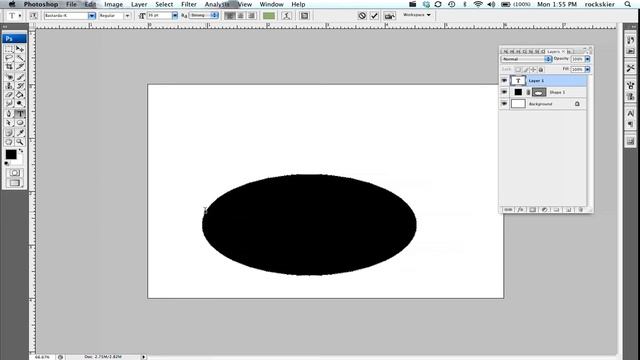This screenshot has height=360, width=640.
Task: Open the Workspace dropdown
Action: click(x=417, y=15)
